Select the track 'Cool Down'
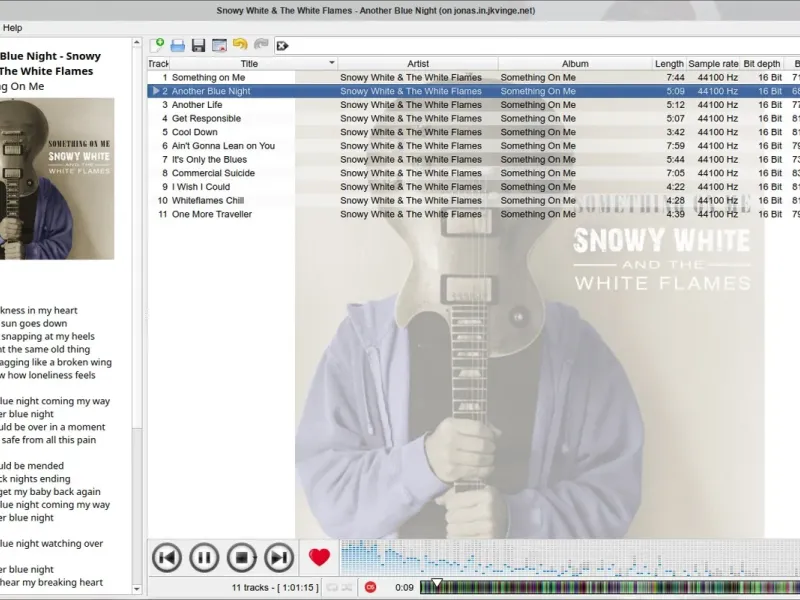 coord(194,132)
